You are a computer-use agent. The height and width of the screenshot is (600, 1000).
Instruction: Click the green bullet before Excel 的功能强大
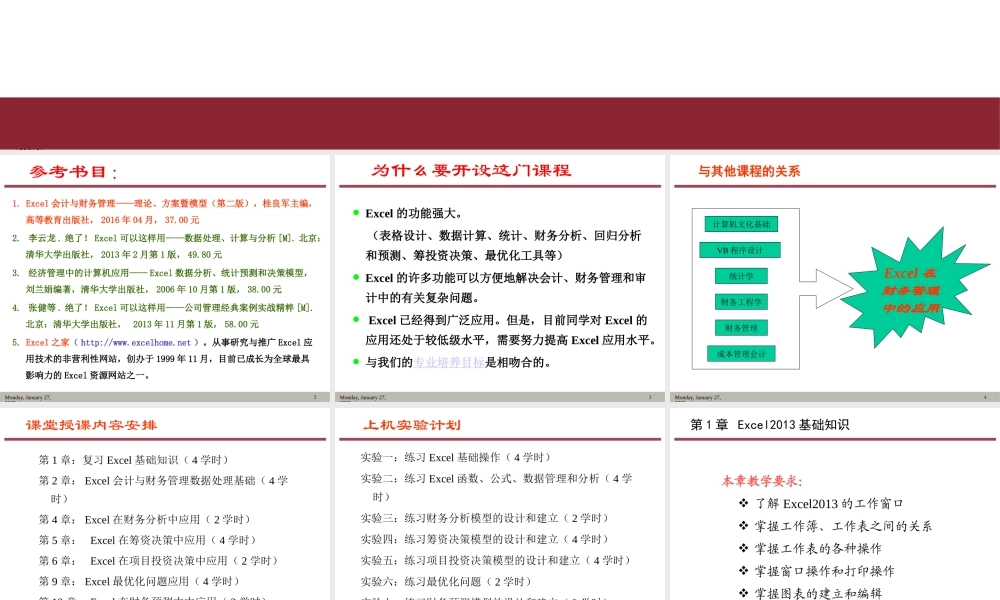tap(357, 213)
